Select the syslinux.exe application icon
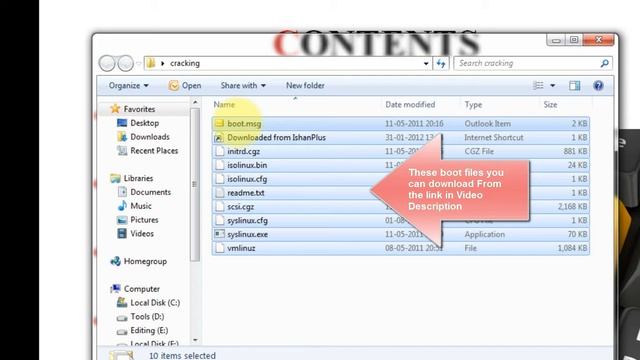This screenshot has width=640, height=360. point(220,234)
